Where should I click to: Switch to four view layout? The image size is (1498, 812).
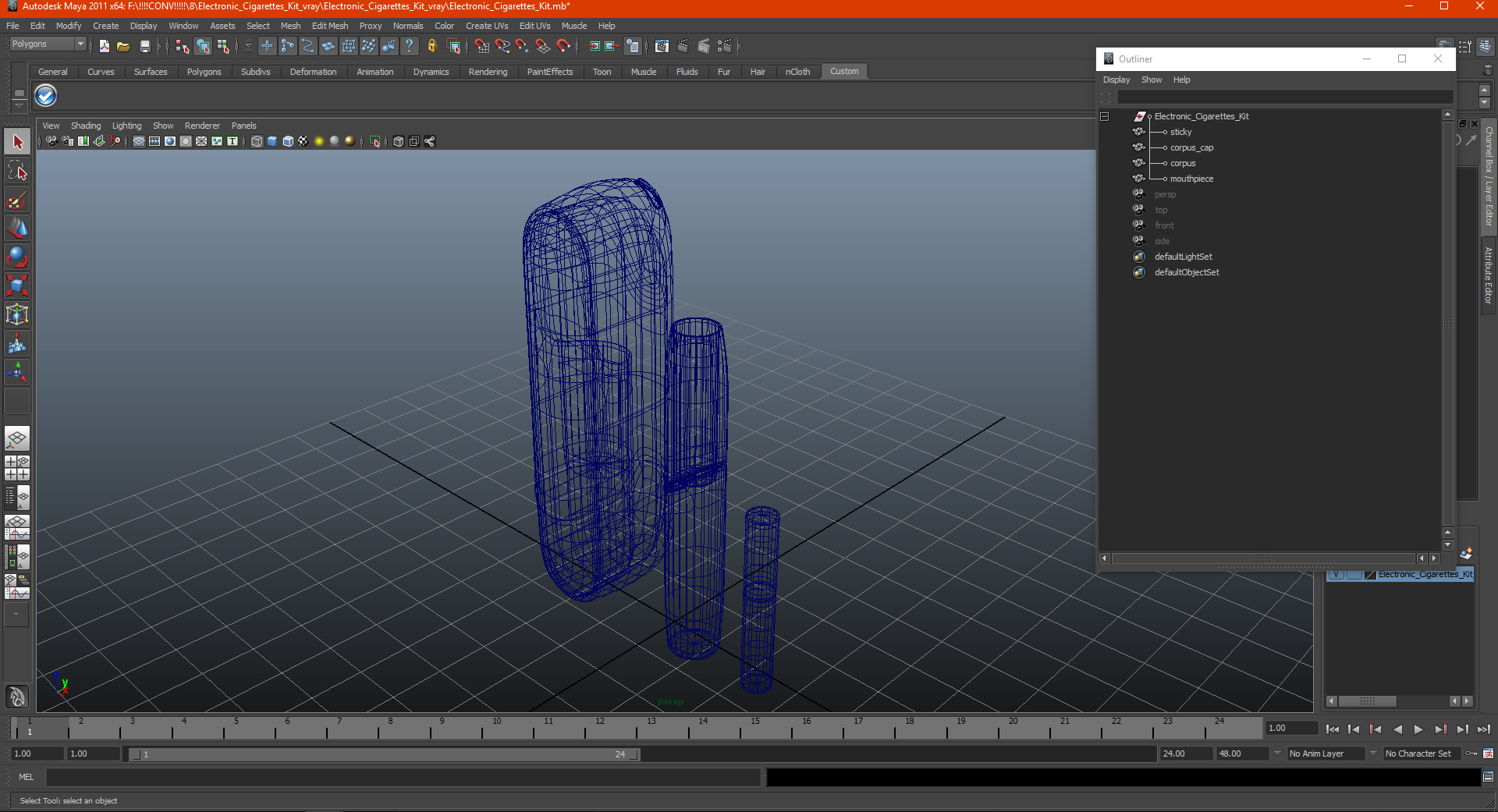pos(17,468)
